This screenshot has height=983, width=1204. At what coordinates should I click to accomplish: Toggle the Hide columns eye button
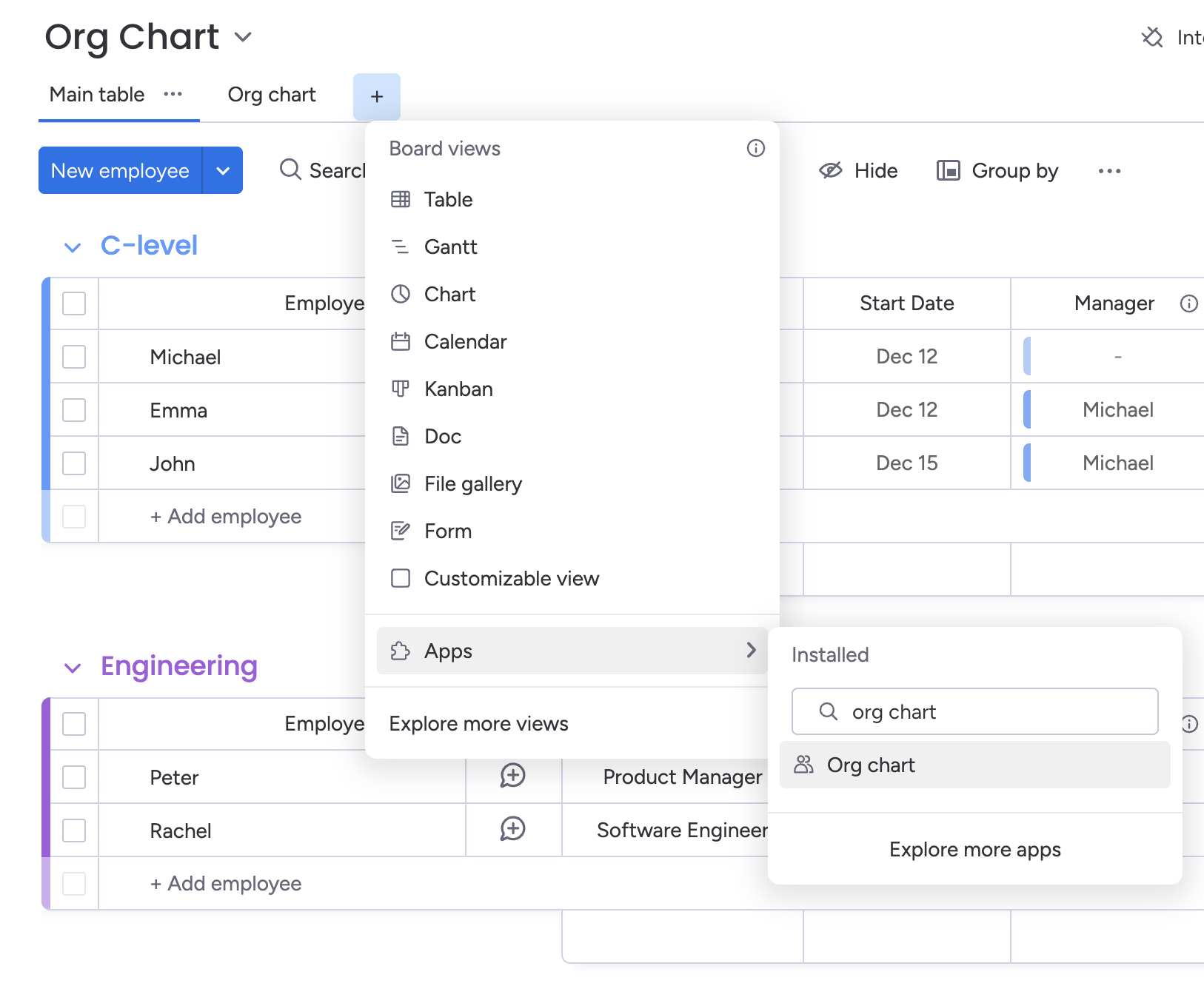click(858, 171)
